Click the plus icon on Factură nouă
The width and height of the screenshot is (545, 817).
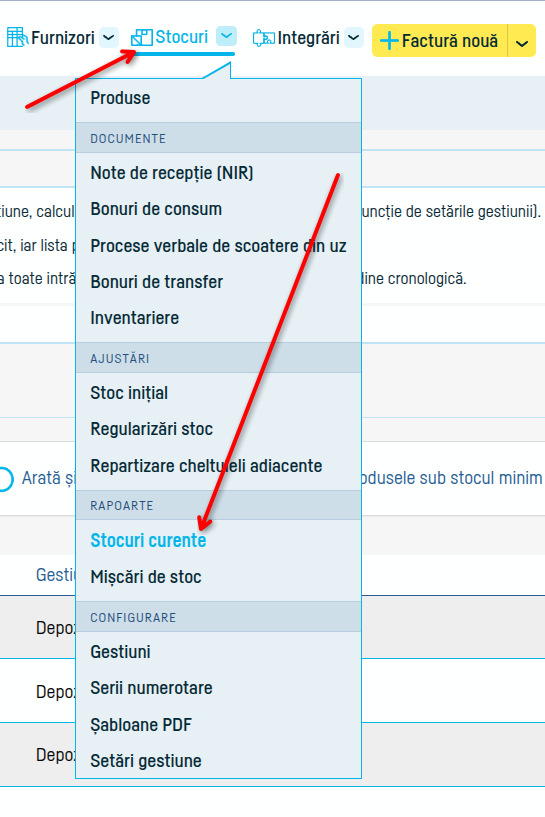pos(389,41)
